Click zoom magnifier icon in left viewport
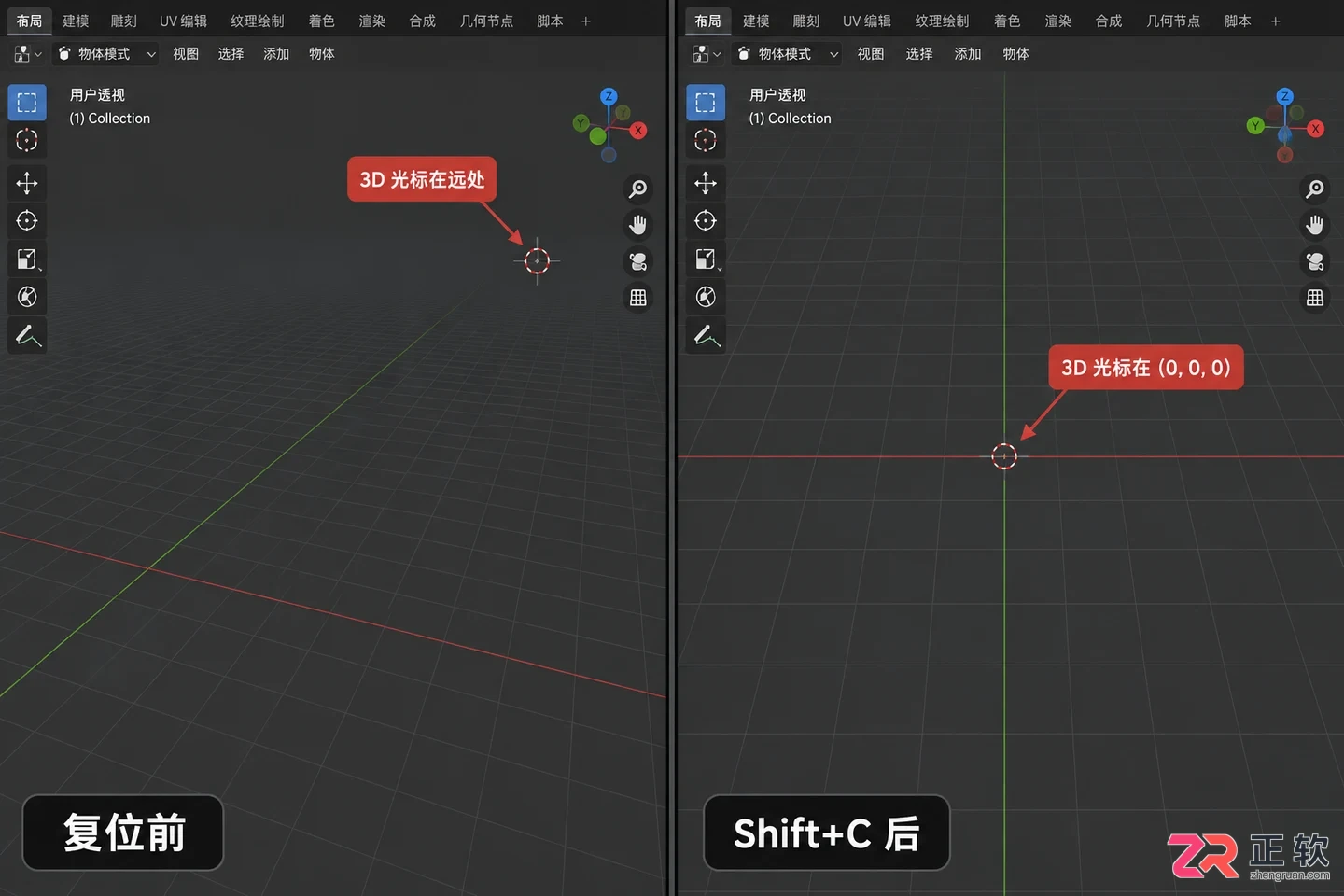The width and height of the screenshot is (1344, 896). pyautogui.click(x=638, y=189)
